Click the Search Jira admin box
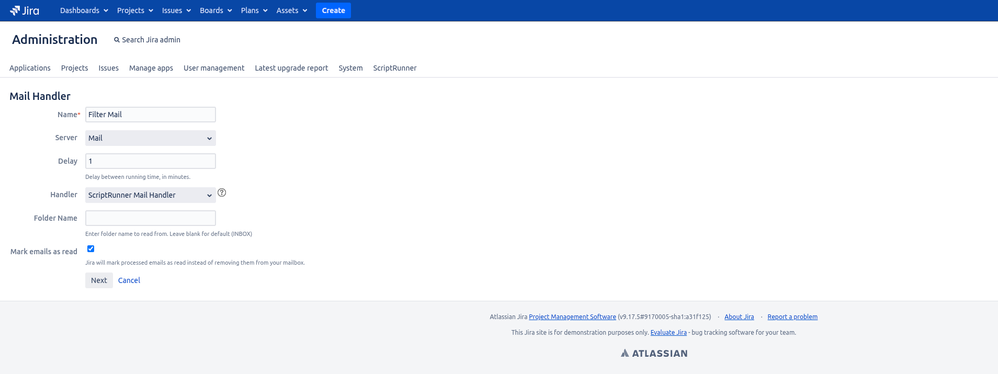 [147, 40]
